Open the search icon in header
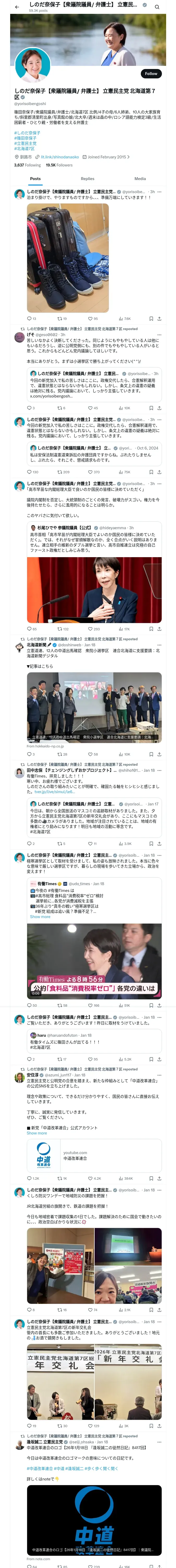 click(x=157, y=7)
